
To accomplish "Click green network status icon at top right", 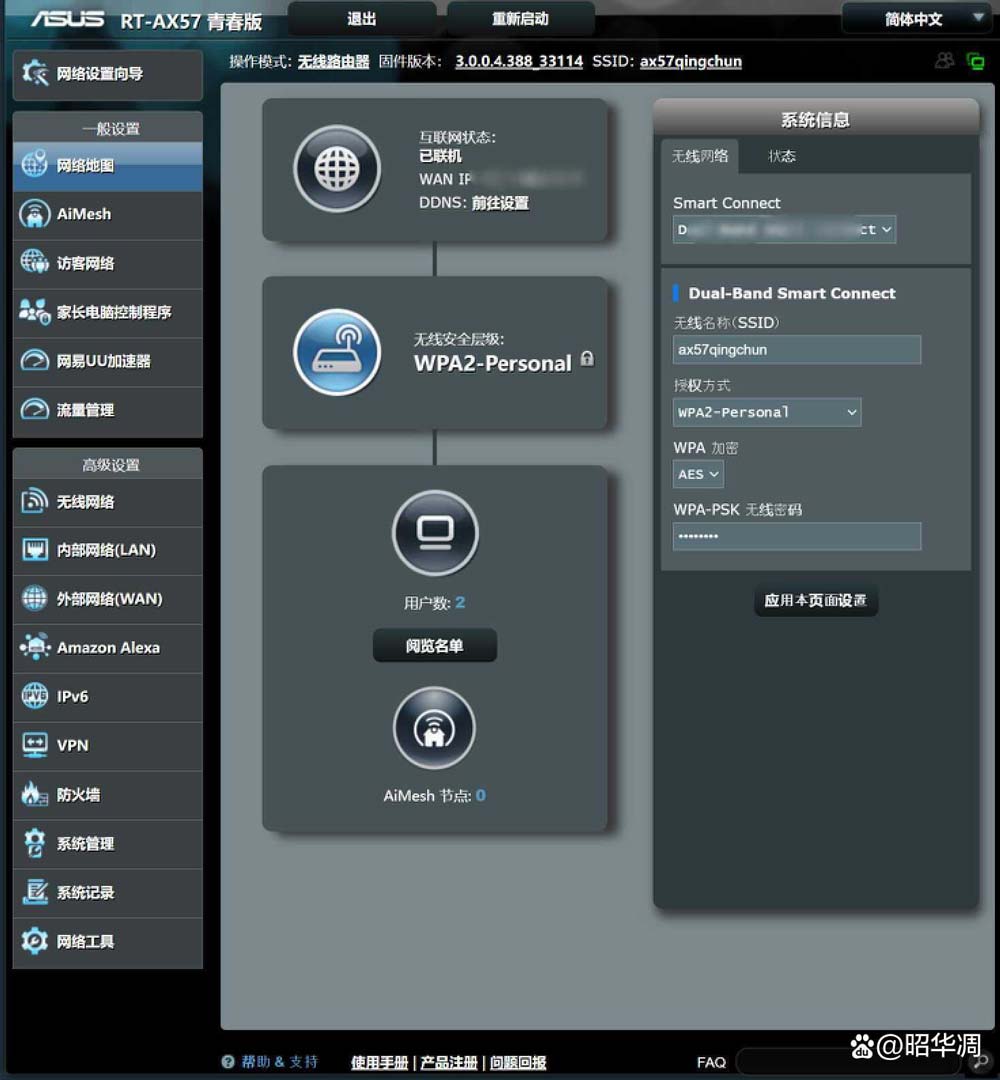I will pos(975,62).
